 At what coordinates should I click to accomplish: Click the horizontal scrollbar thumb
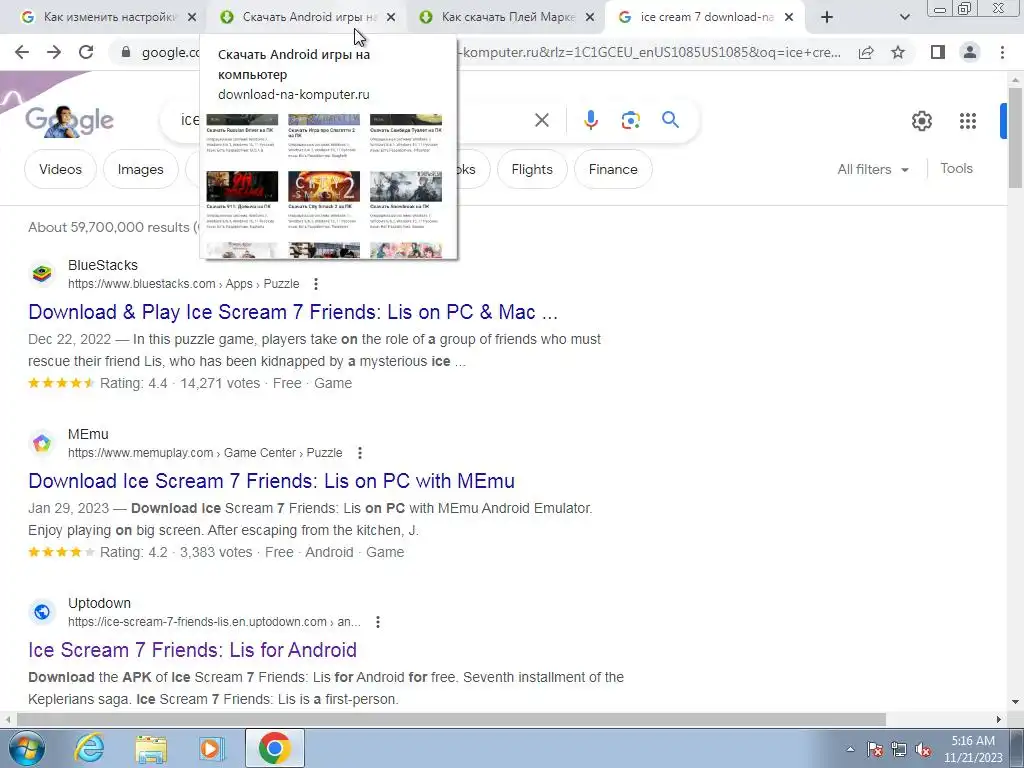tap(451, 719)
